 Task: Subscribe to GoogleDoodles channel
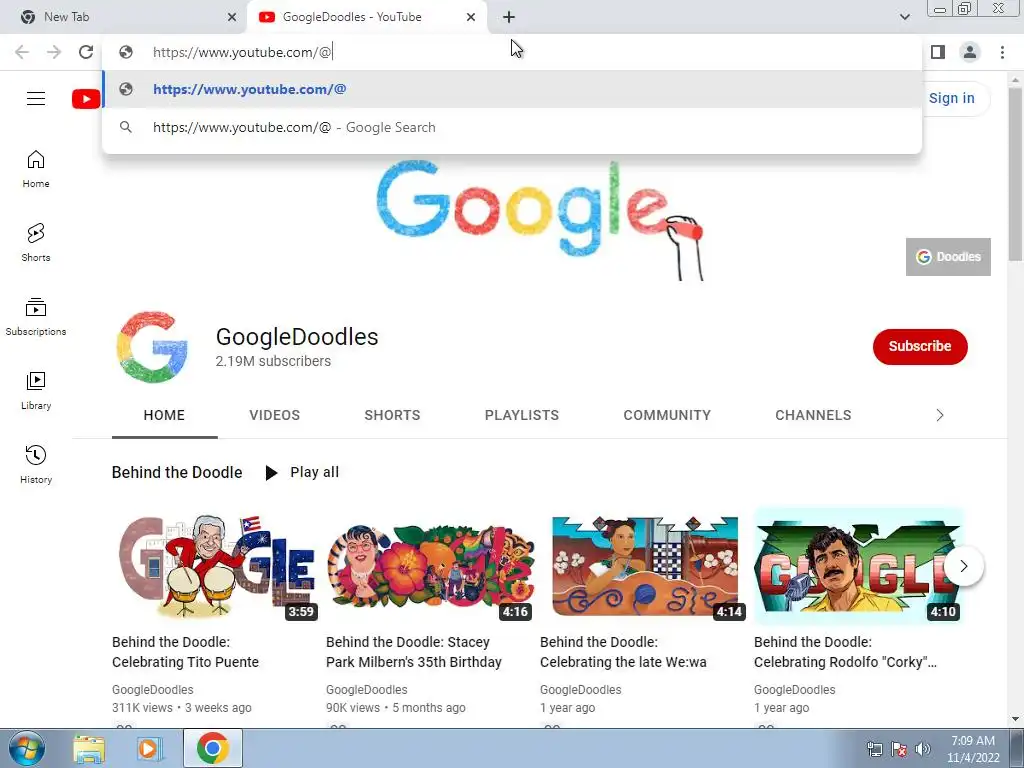tap(920, 347)
